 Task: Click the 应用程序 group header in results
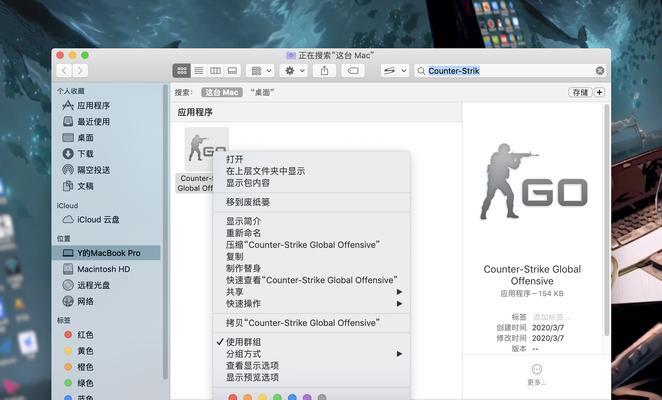tap(195, 112)
